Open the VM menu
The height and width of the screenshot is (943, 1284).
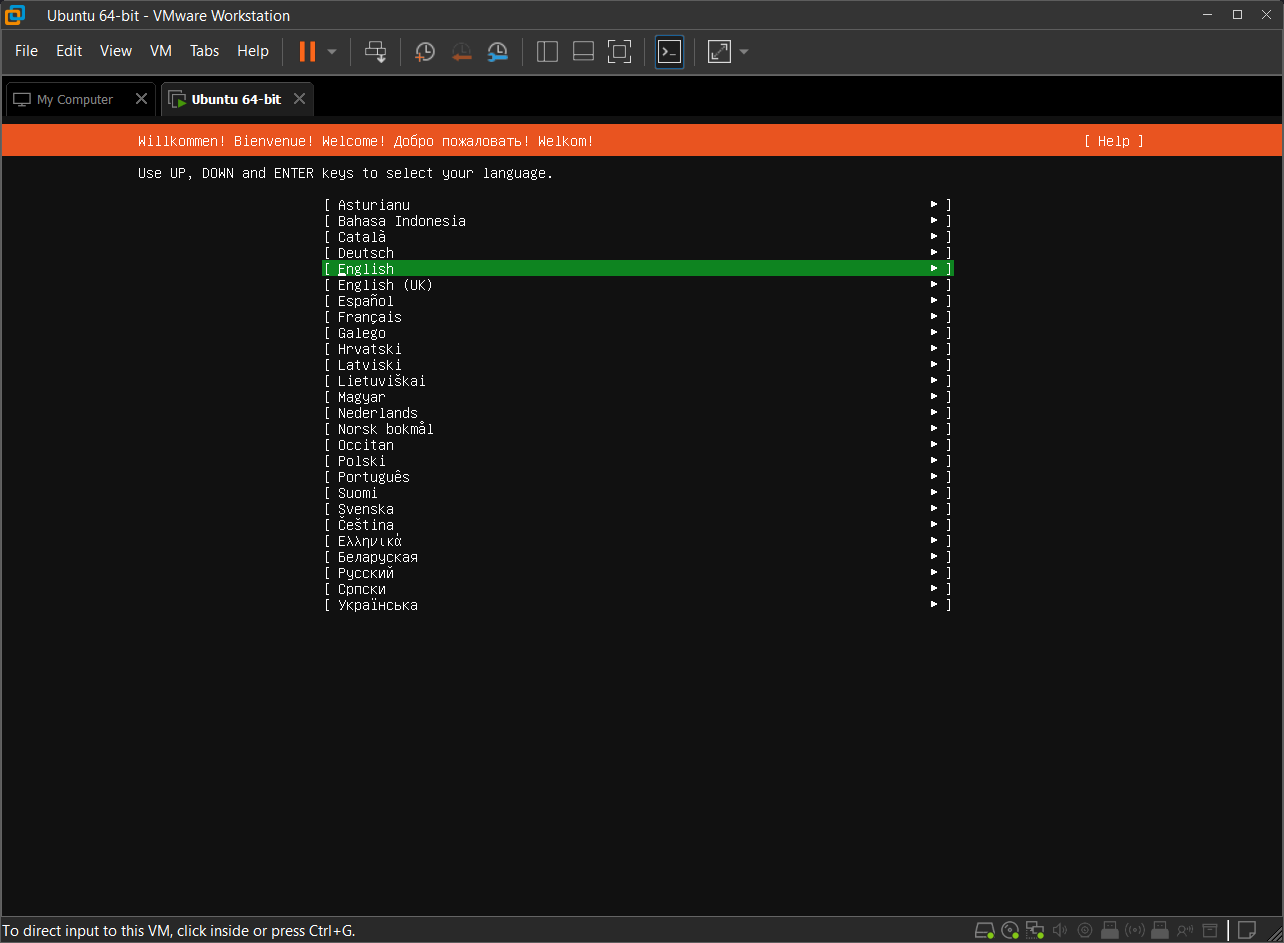coord(161,51)
